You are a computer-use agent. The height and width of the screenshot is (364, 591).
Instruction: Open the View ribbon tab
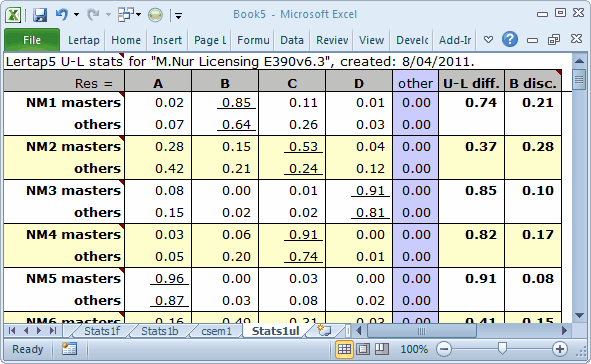pyautogui.click(x=371, y=40)
